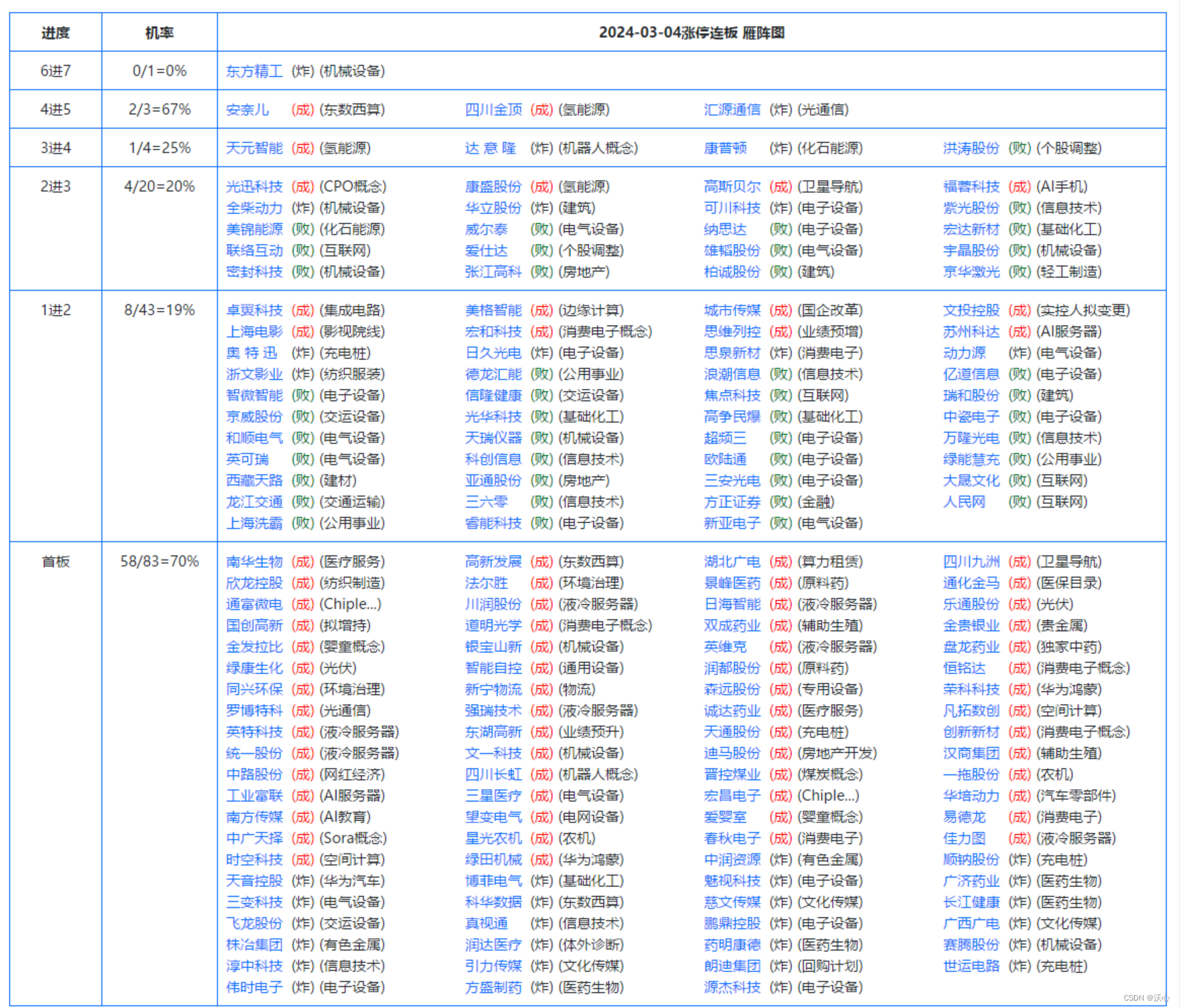The height and width of the screenshot is (1008, 1180).
Task: Click the 6进7 progress cell
Action: click(55, 71)
